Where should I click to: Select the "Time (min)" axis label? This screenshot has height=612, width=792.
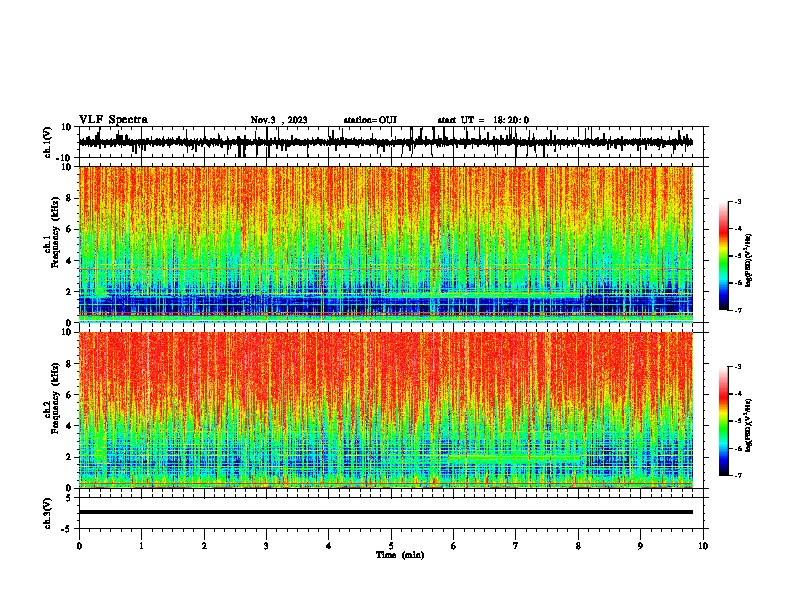tap(400, 555)
